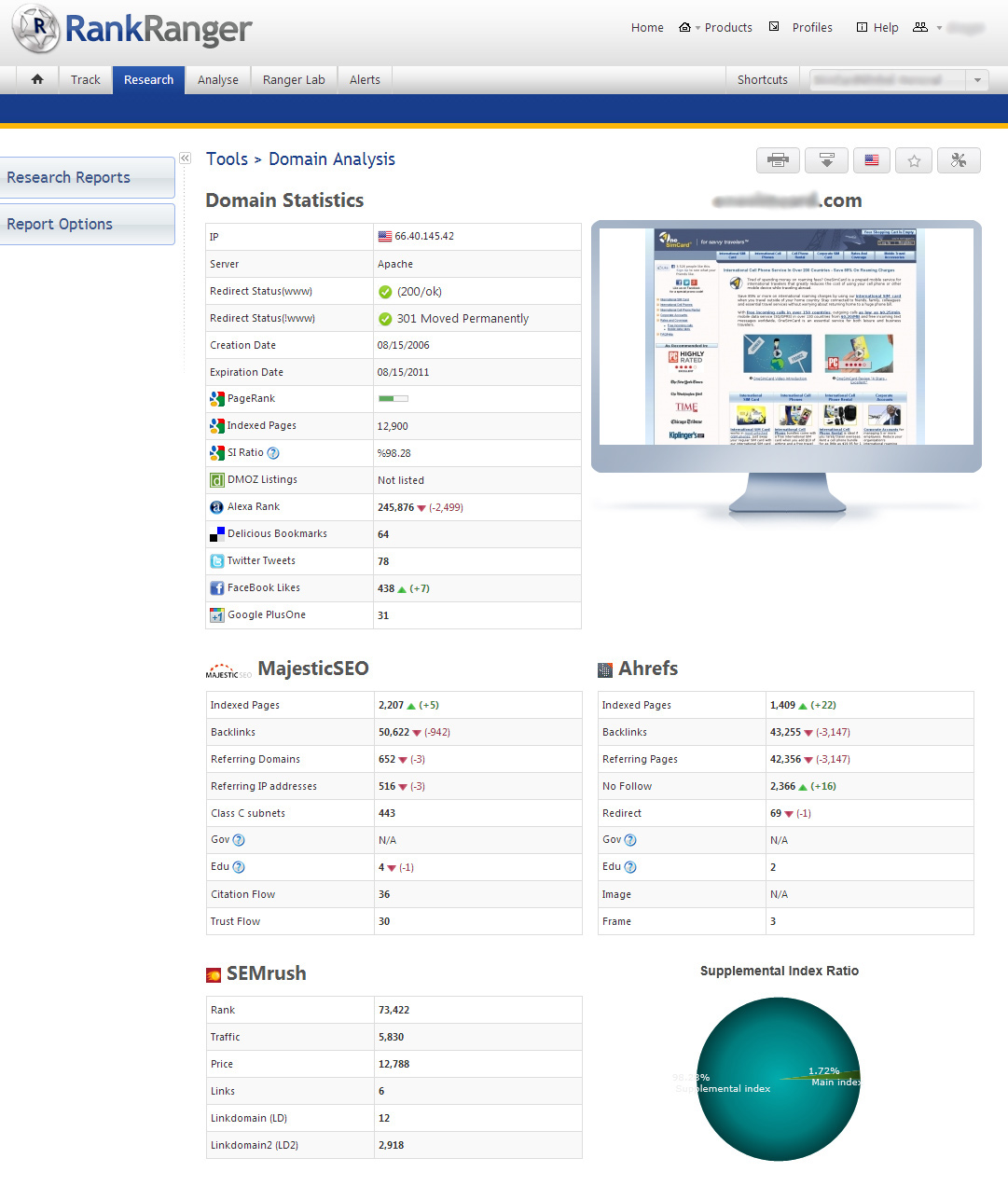Image resolution: width=1008 pixels, height=1186 pixels.
Task: Click the Tools breadcrumb link
Action: coord(227,159)
